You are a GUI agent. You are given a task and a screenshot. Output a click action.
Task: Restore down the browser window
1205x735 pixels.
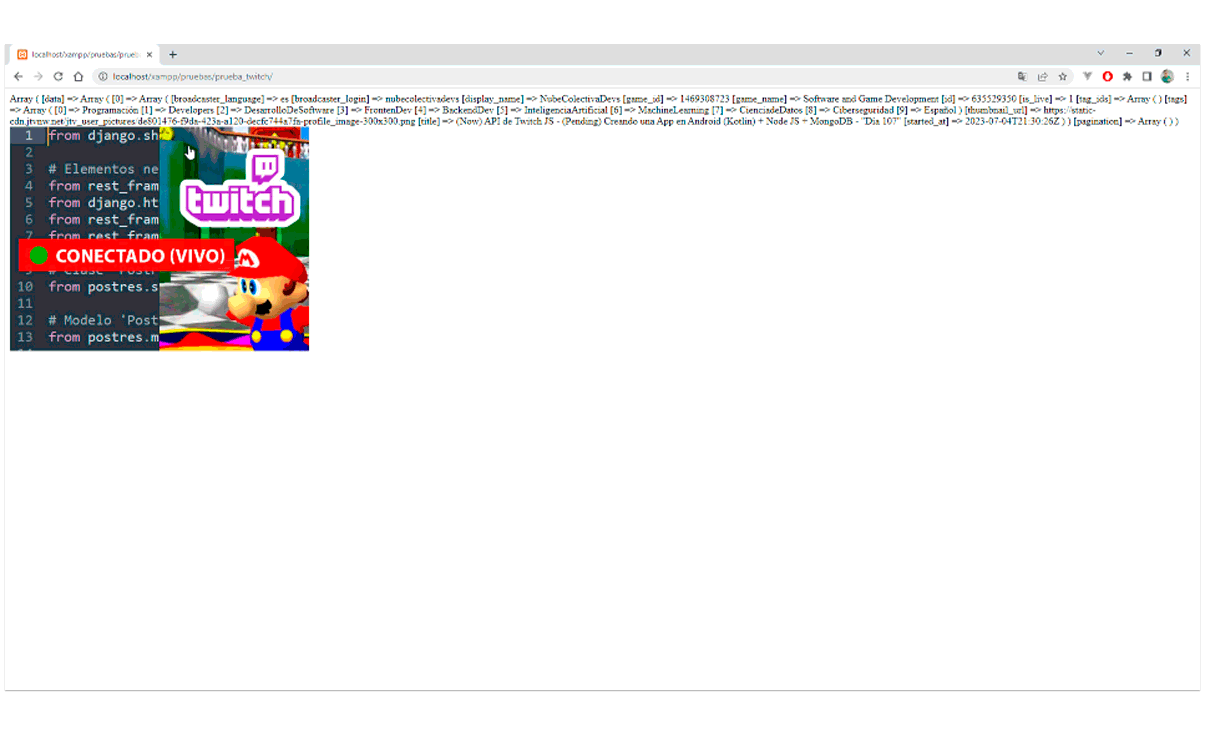pos(1158,53)
